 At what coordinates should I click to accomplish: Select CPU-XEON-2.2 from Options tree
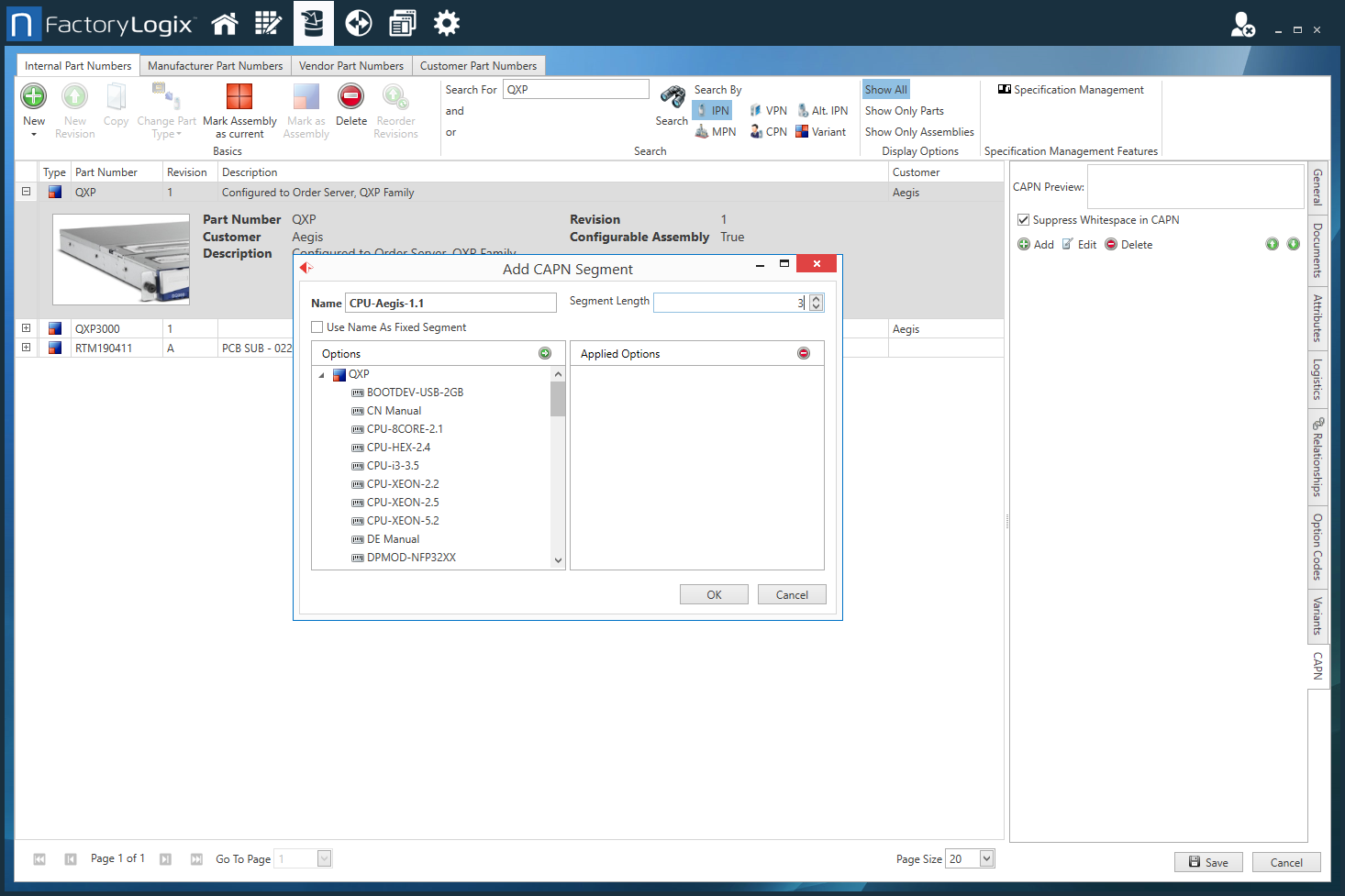tap(401, 483)
